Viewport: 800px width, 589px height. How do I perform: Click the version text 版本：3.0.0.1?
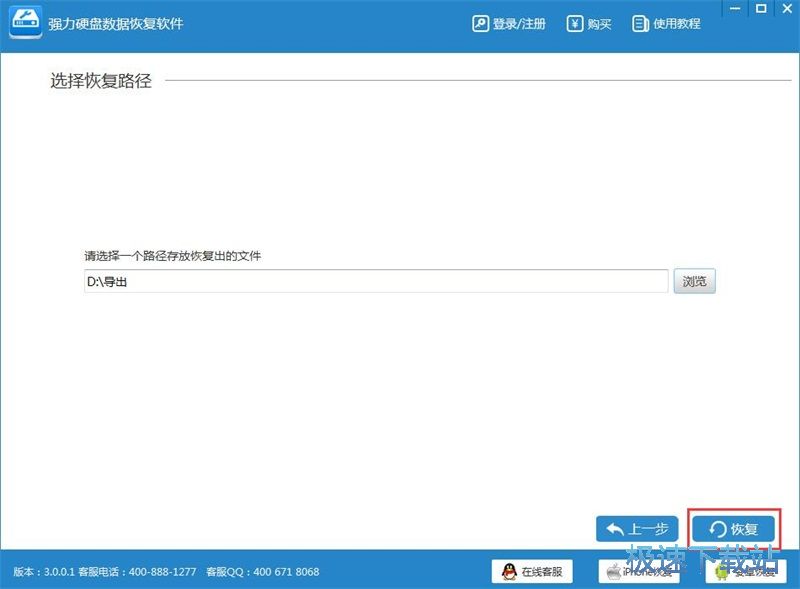click(44, 572)
